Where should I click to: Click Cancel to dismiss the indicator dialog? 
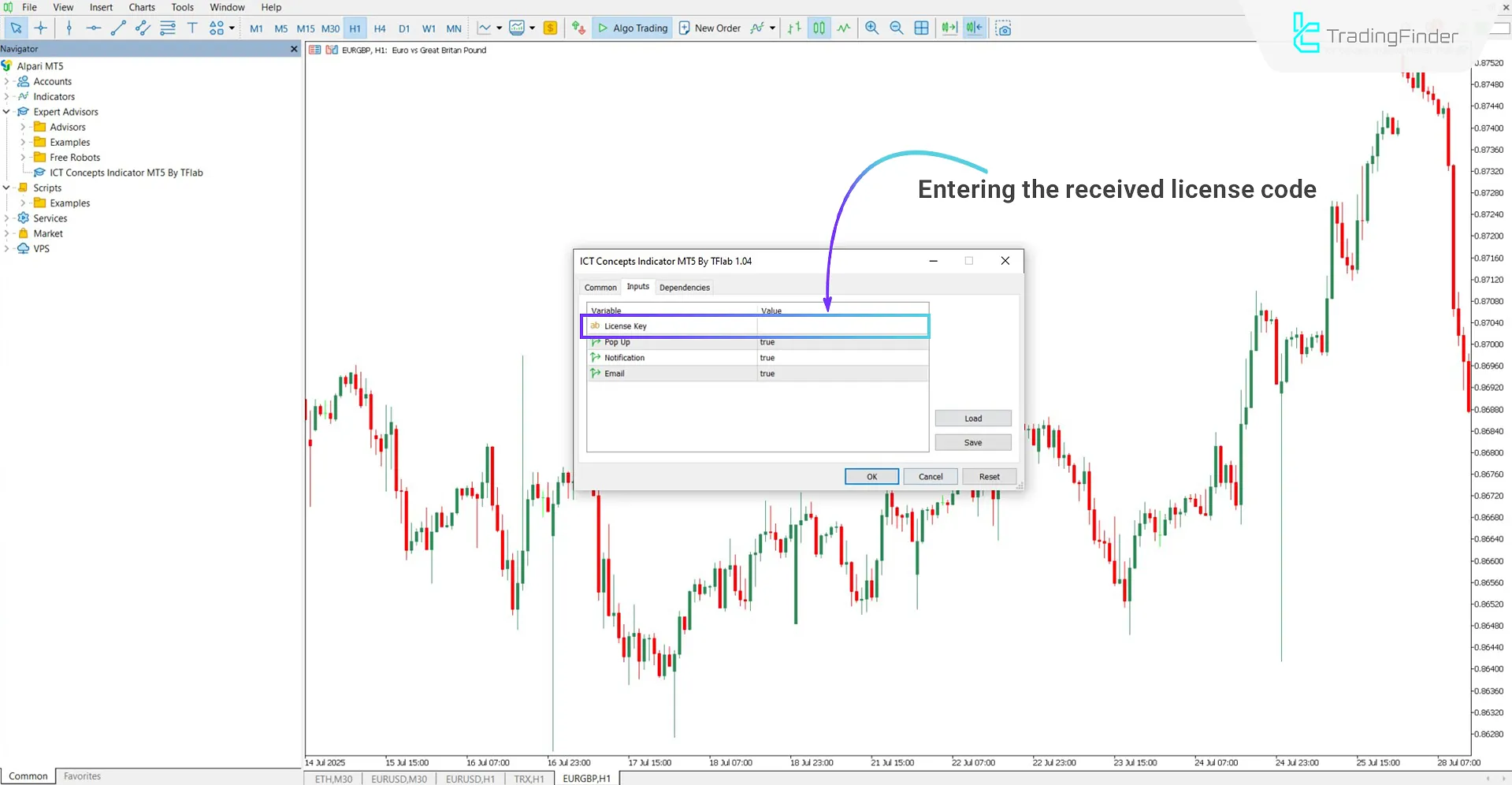[x=930, y=476]
